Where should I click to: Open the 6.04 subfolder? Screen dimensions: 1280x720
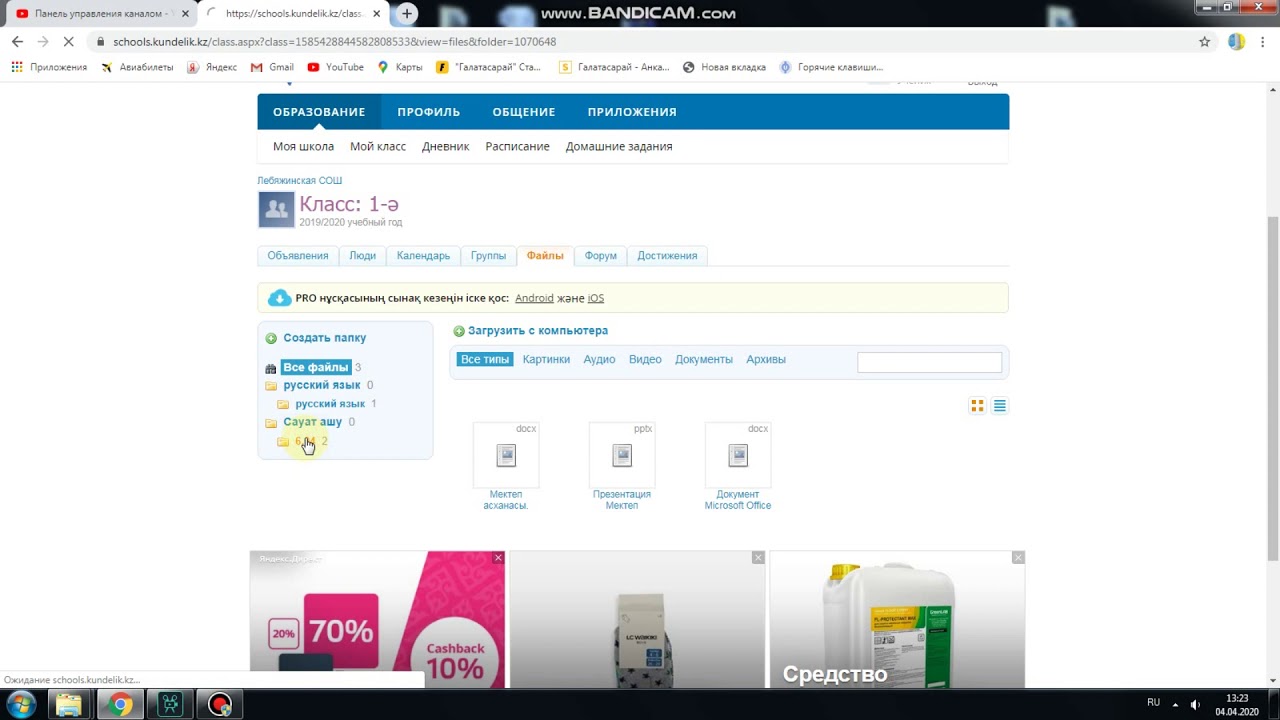pos(305,441)
